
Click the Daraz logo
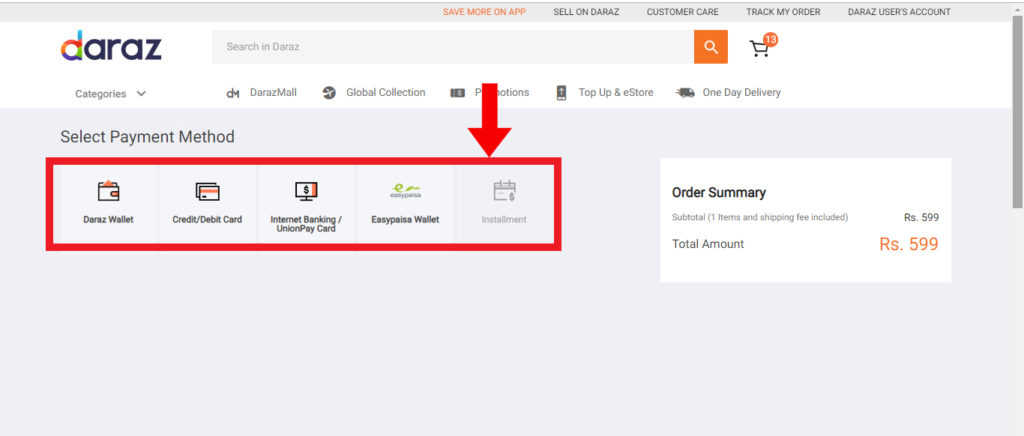click(111, 46)
